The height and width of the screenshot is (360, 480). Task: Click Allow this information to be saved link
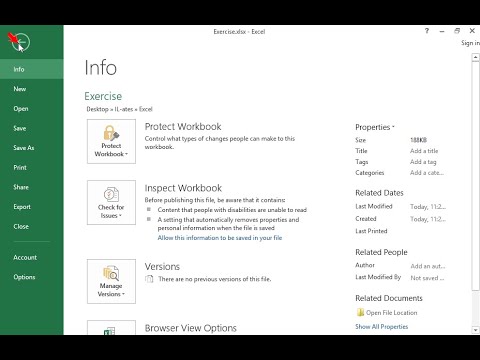click(x=220, y=238)
